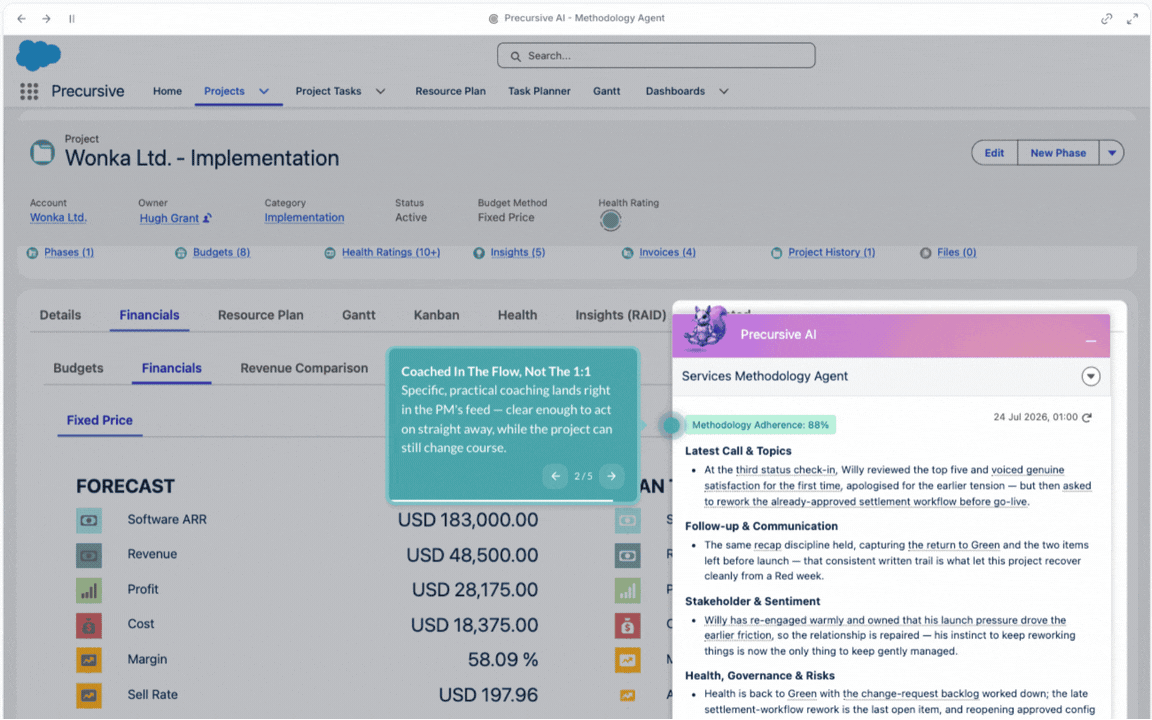Image resolution: width=1152 pixels, height=720 pixels.
Task: Click the New Phase button
Action: (1058, 153)
